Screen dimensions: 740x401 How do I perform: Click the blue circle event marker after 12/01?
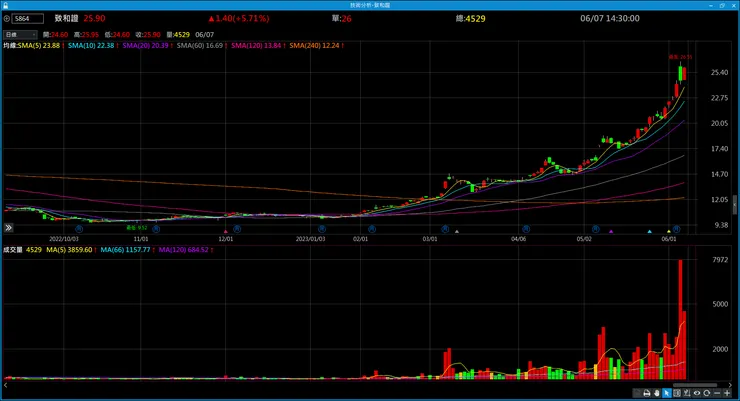pos(237,229)
